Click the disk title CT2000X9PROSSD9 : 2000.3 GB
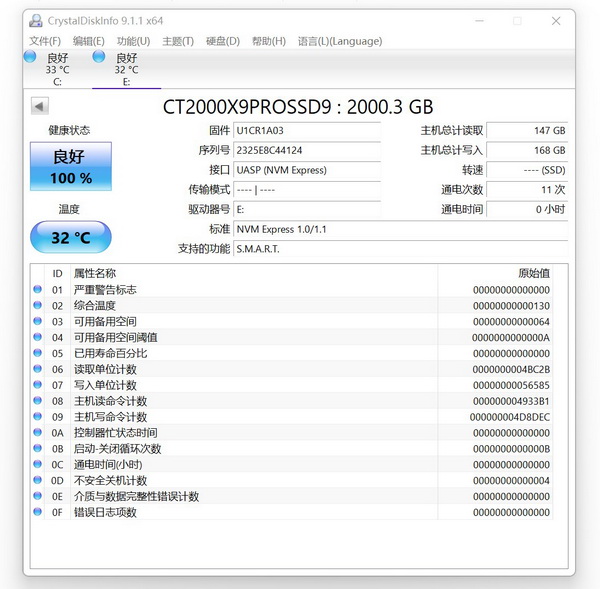The width and height of the screenshot is (600, 589). point(298,107)
